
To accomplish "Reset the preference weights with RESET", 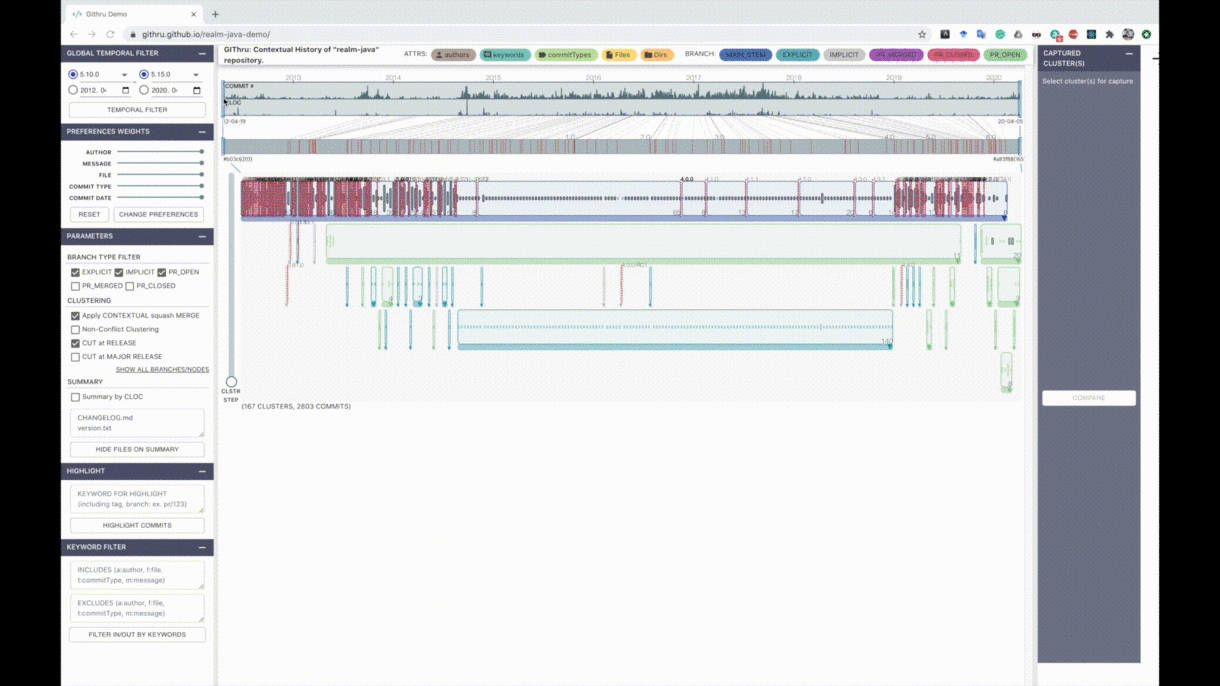I will pyautogui.click(x=89, y=214).
